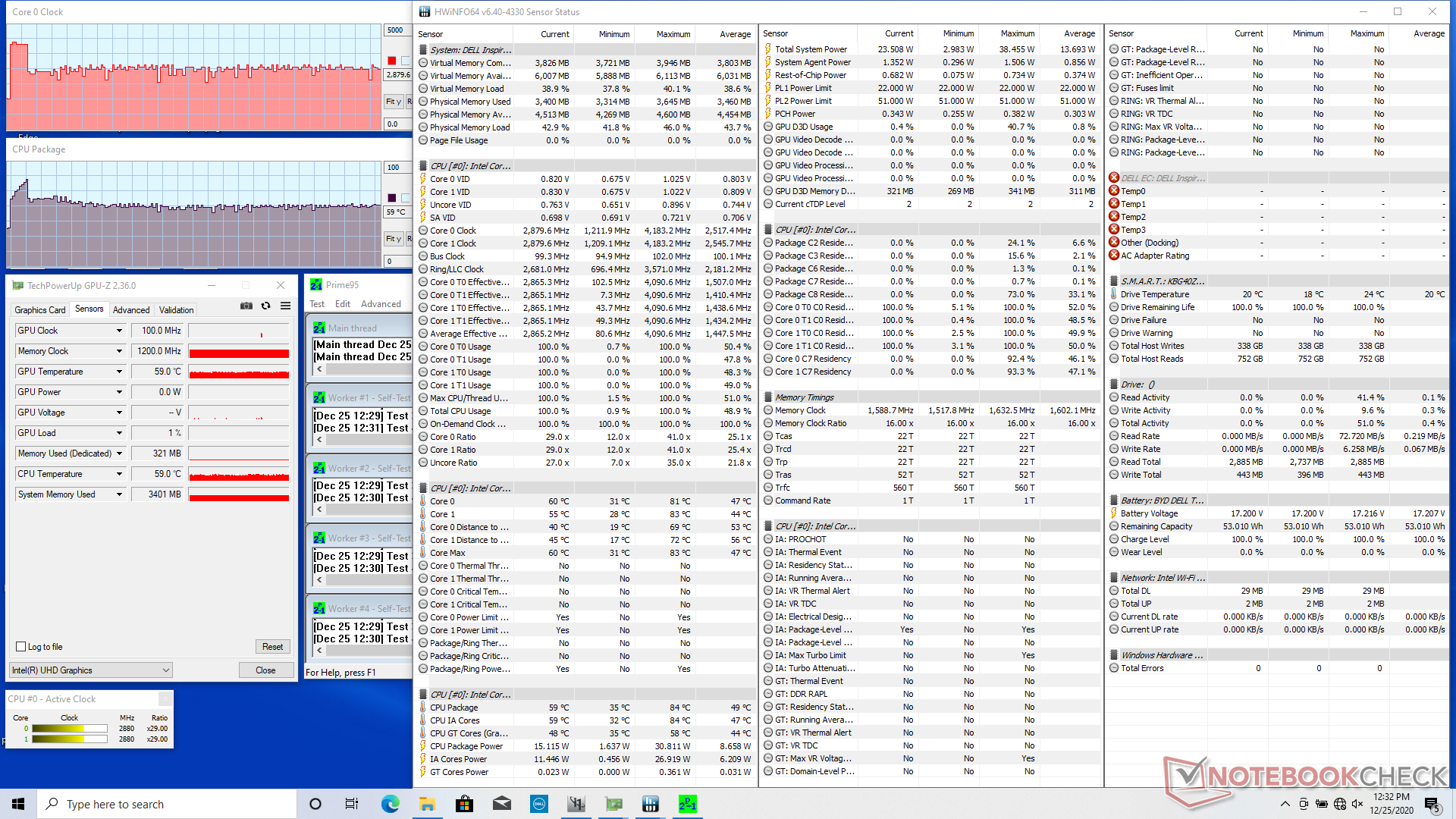Image resolution: width=1456 pixels, height=819 pixels.
Task: Click the Reset button in GPU-Z
Action: click(272, 647)
